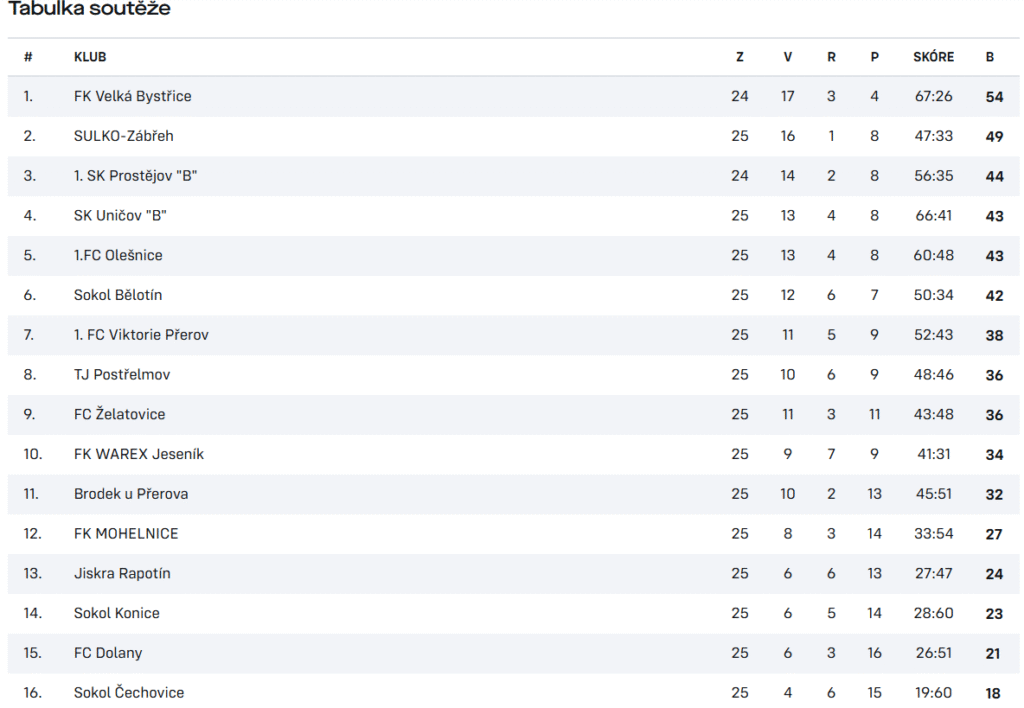Open the FK Velká Bystřice club link
Viewport: 1024px width, 708px height.
coord(132,96)
